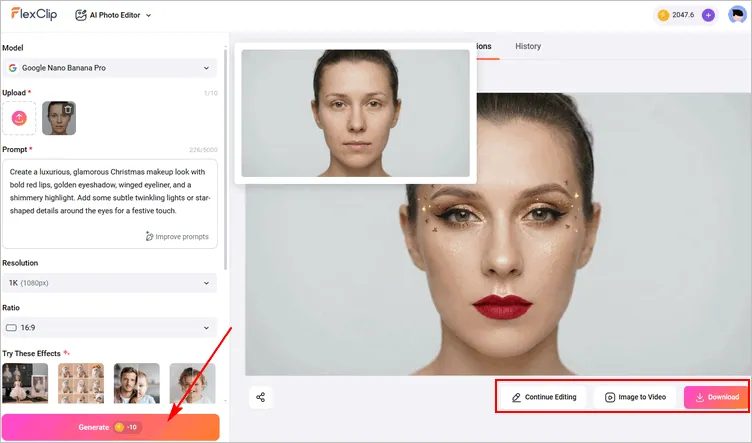Screen dimensions: 752x443
Task: Click the original no-makeup preview image
Action: [x=355, y=113]
